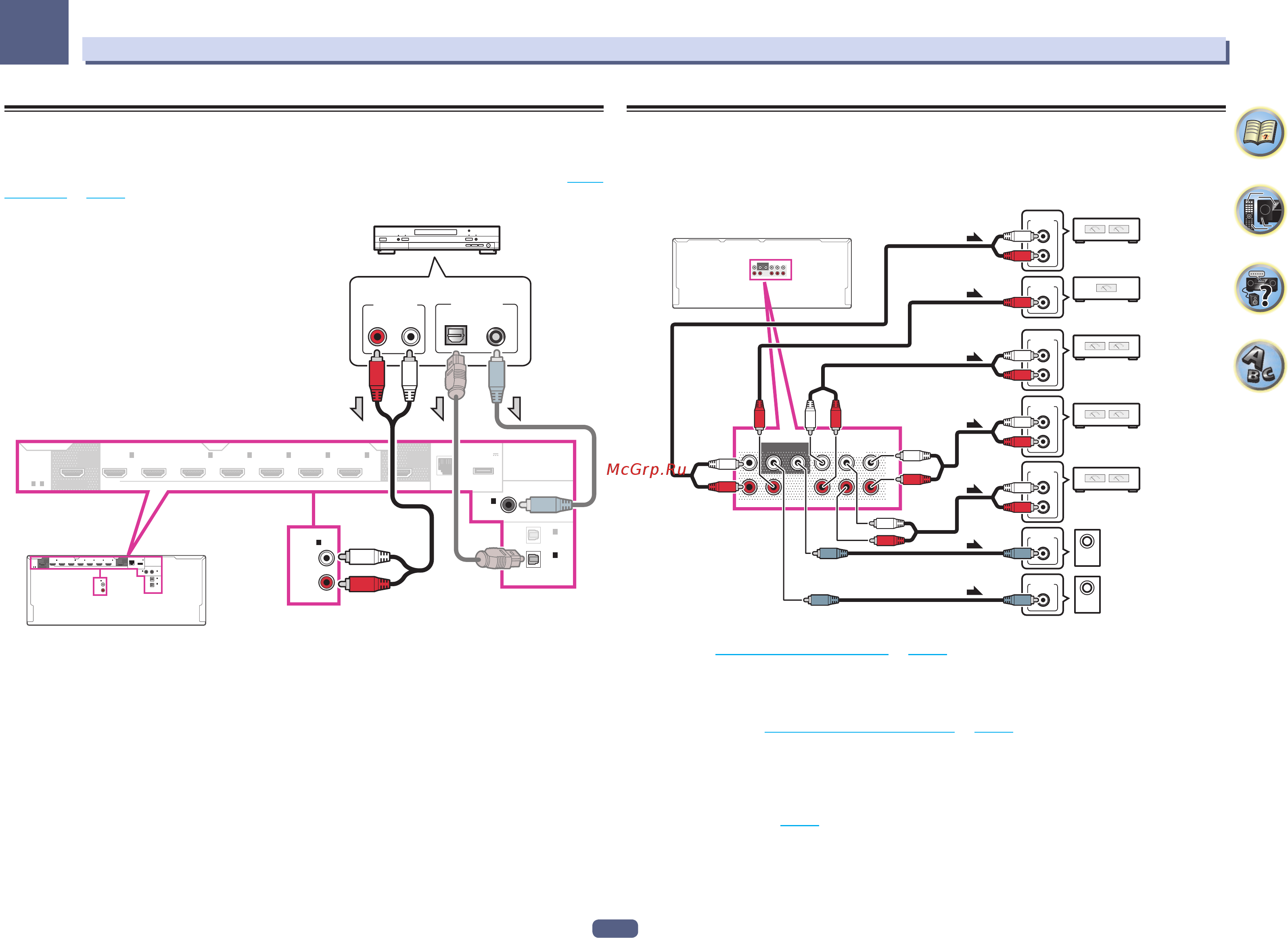Click the CD player illustration above the jack panel
The image size is (1288, 938).
coord(437,240)
